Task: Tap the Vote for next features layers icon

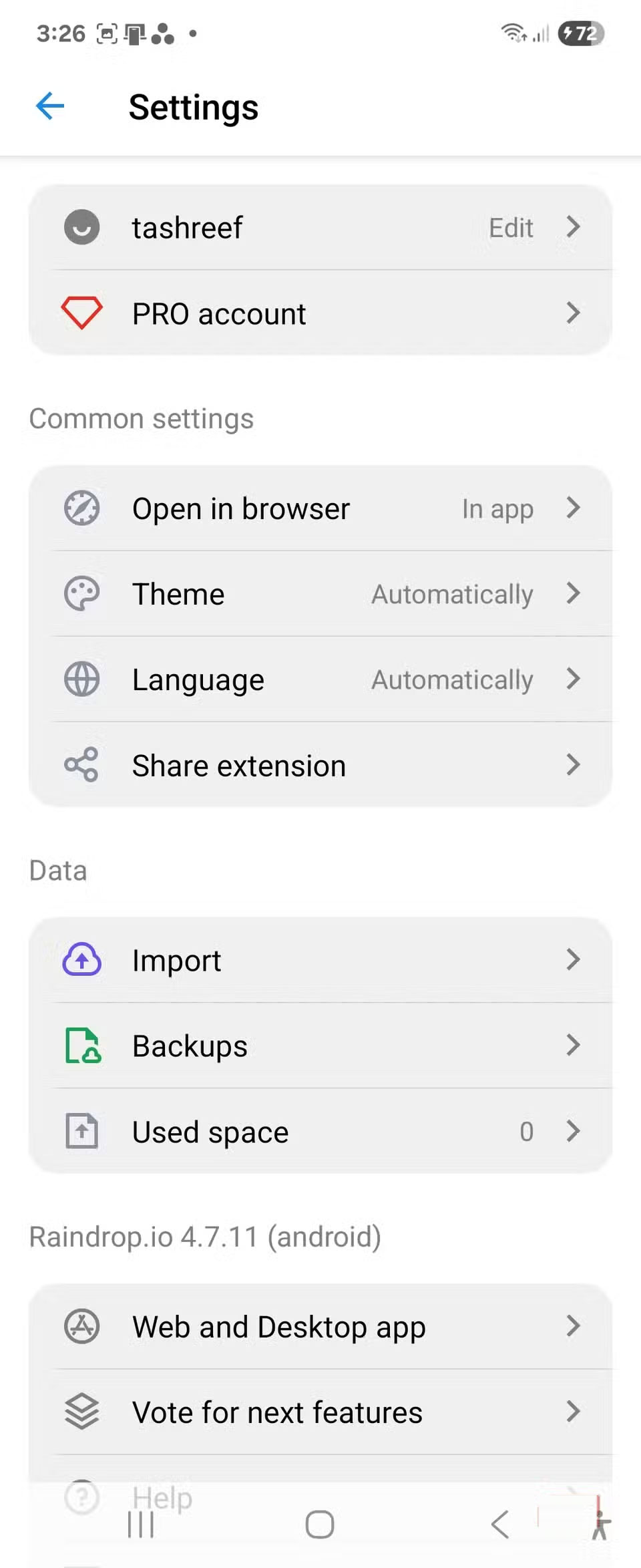Action: point(81,1412)
